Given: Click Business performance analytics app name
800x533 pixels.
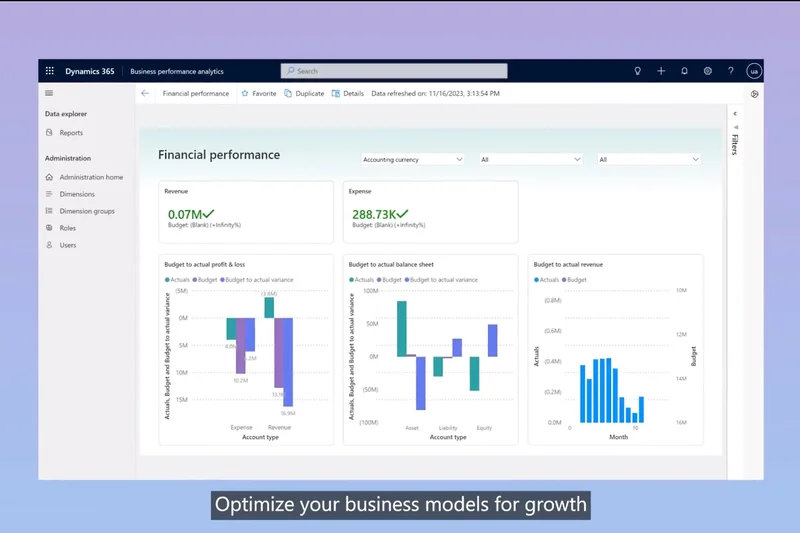Looking at the screenshot, I should [177, 71].
